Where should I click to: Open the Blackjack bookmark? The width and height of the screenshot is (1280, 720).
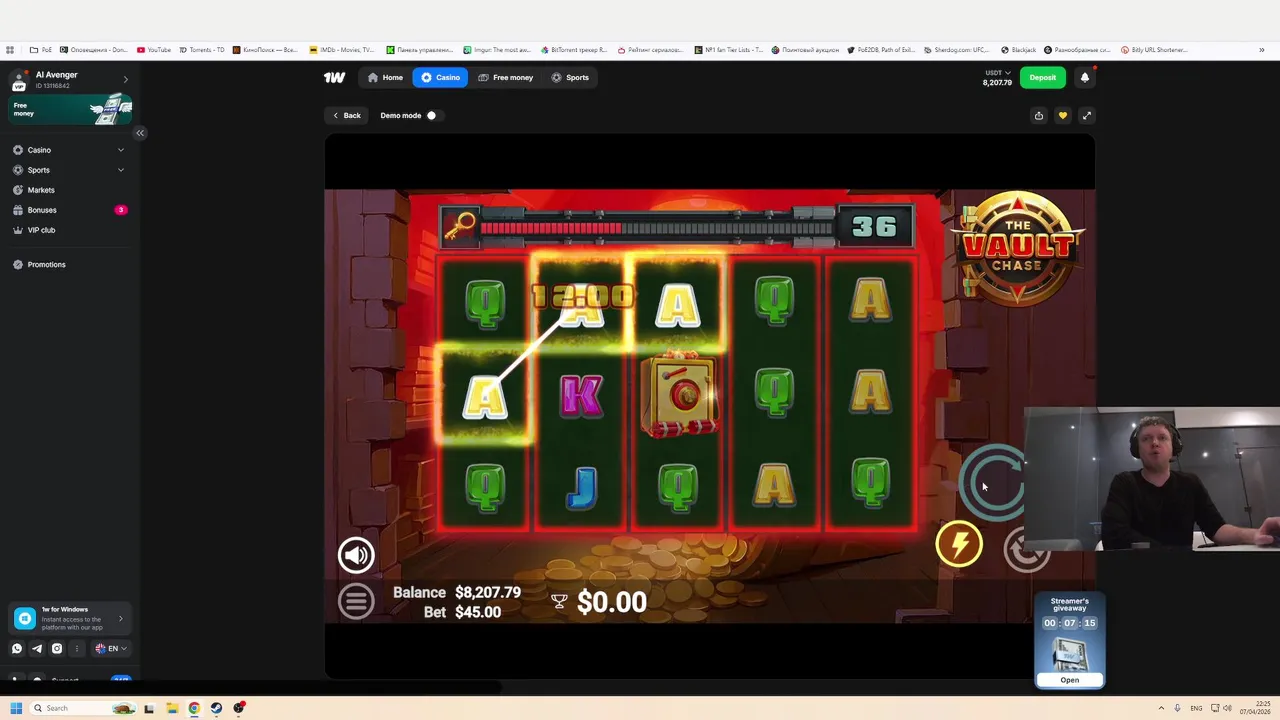(1018, 50)
